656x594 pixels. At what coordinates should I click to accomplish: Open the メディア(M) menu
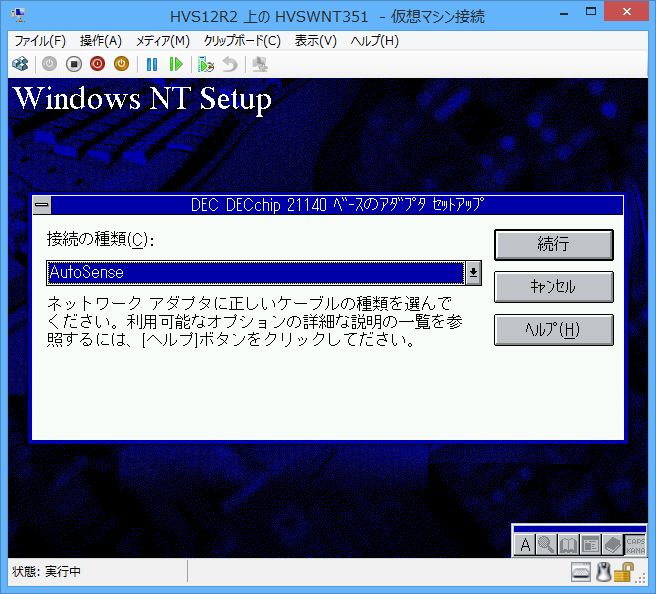click(x=163, y=41)
